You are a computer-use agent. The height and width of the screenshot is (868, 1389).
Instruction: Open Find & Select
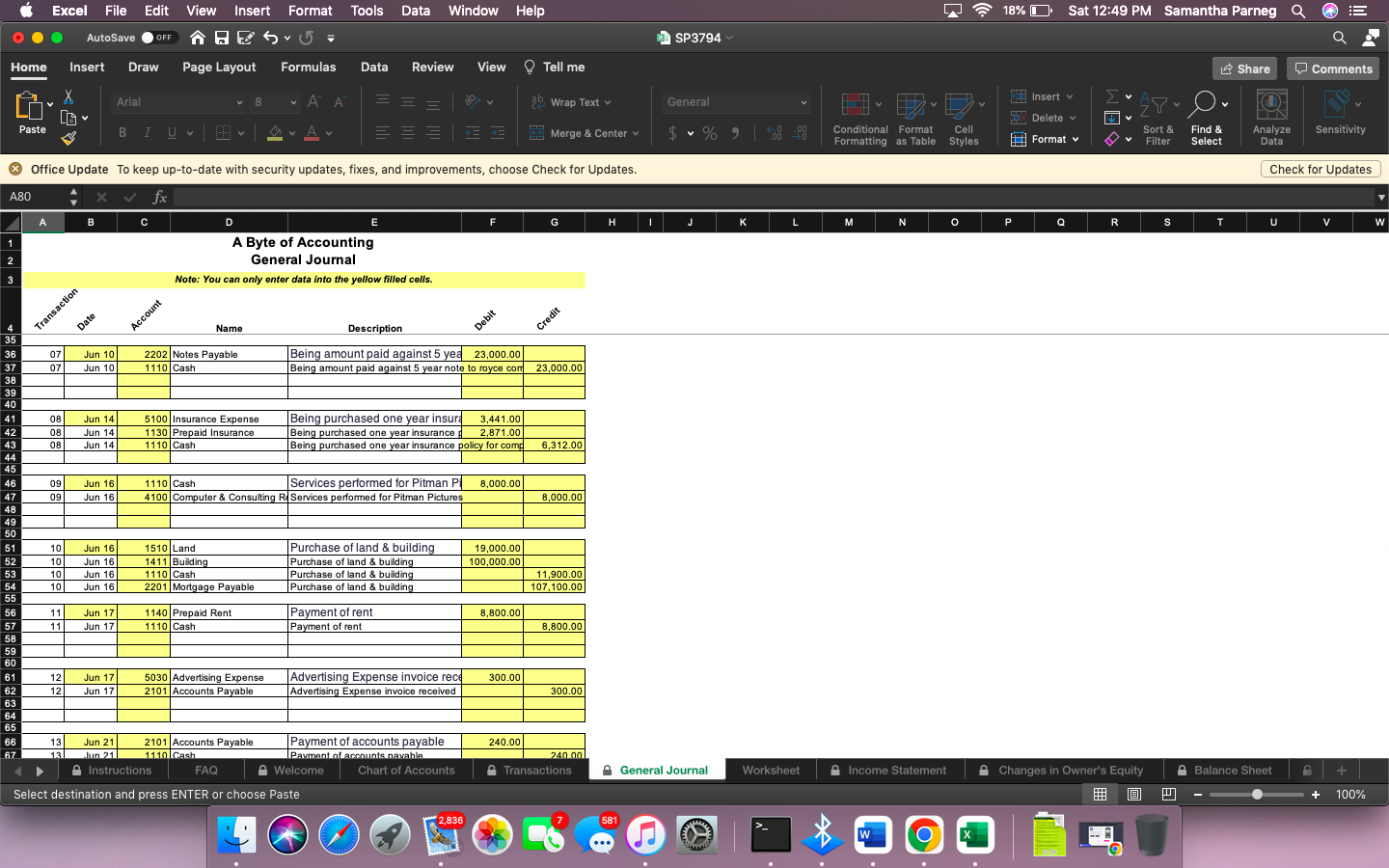(x=1207, y=119)
